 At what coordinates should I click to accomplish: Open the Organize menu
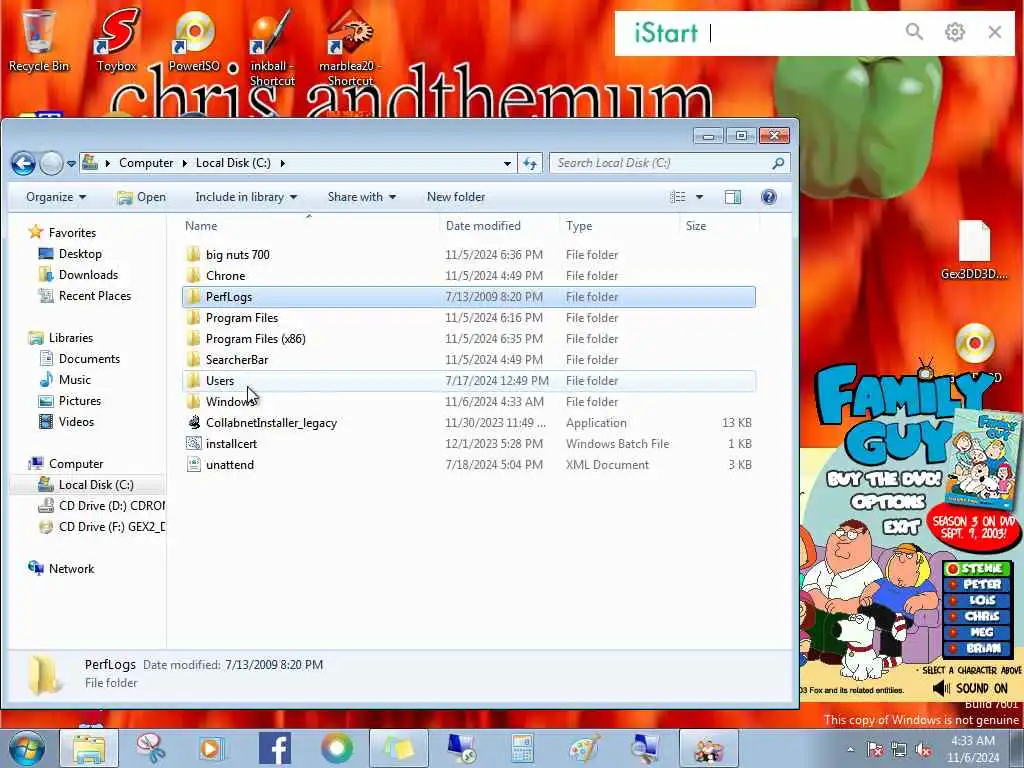(x=56, y=197)
